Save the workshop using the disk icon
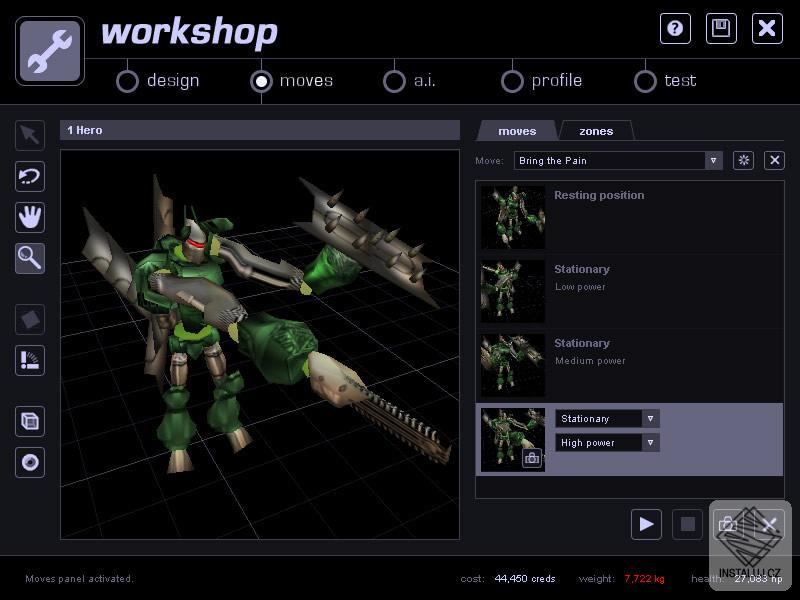This screenshot has height=600, width=800. pos(721,28)
